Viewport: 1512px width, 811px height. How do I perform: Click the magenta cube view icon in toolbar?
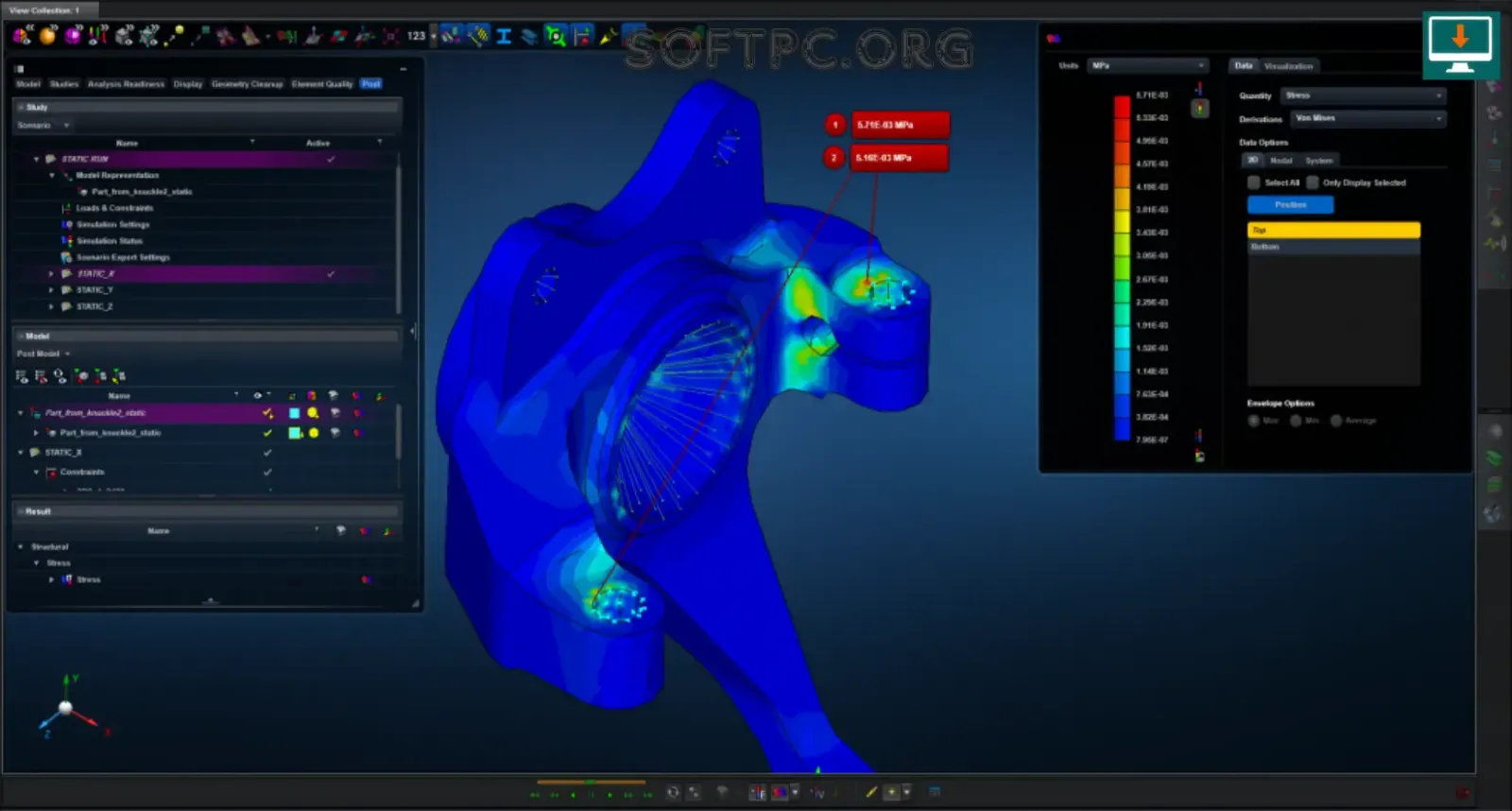(x=72, y=37)
